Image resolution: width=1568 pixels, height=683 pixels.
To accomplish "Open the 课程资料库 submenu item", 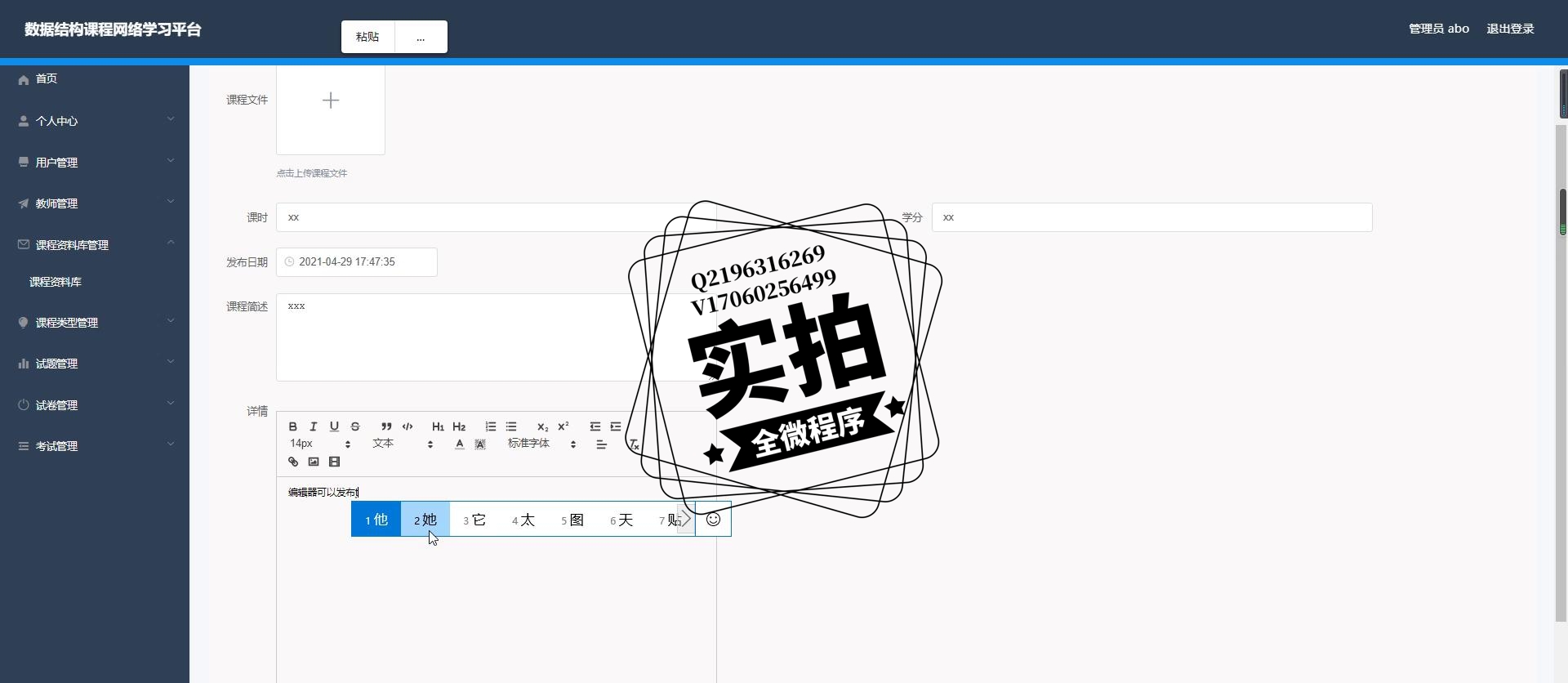I will (x=95, y=282).
